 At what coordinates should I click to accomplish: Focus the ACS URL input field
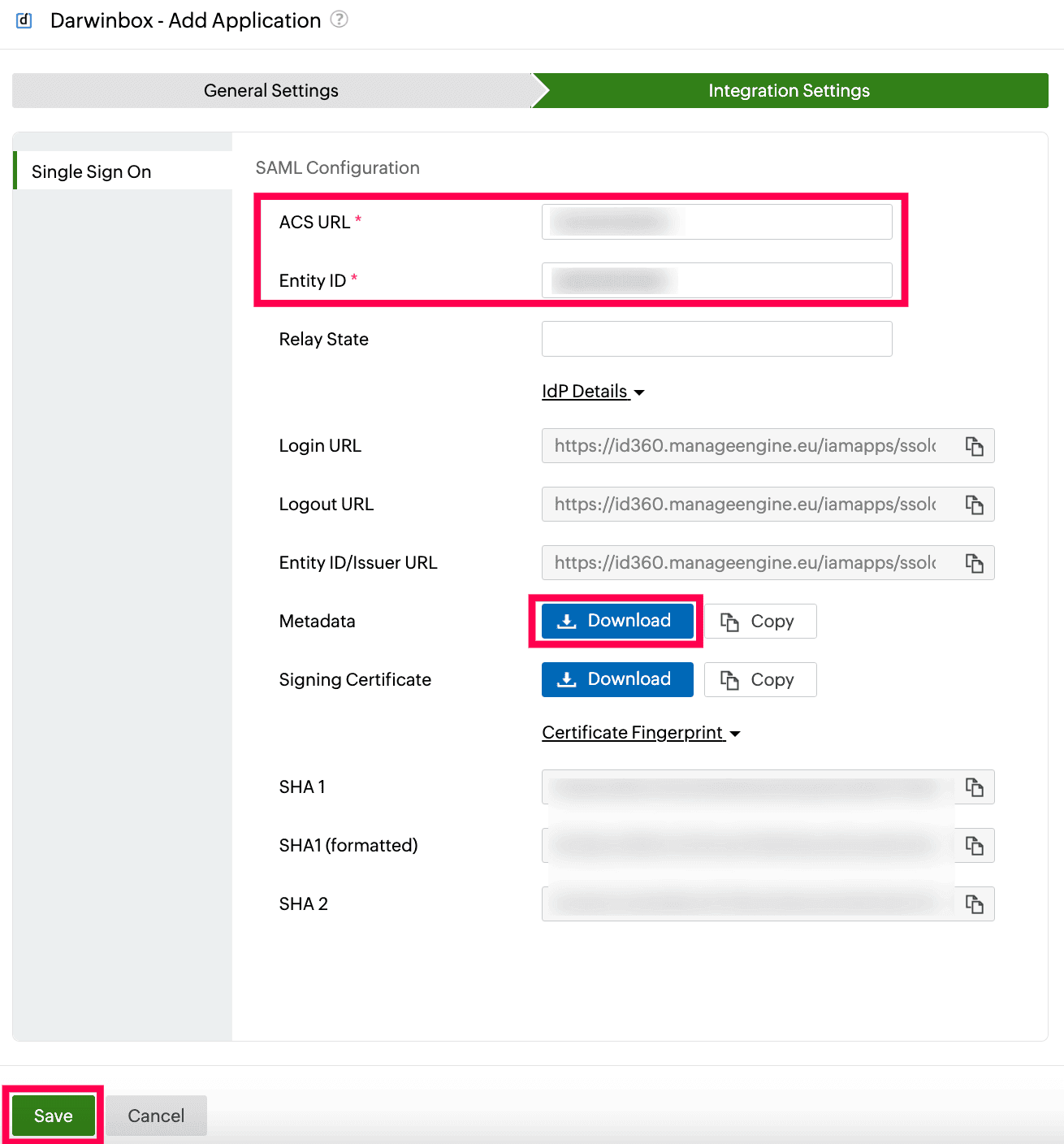[x=717, y=222]
